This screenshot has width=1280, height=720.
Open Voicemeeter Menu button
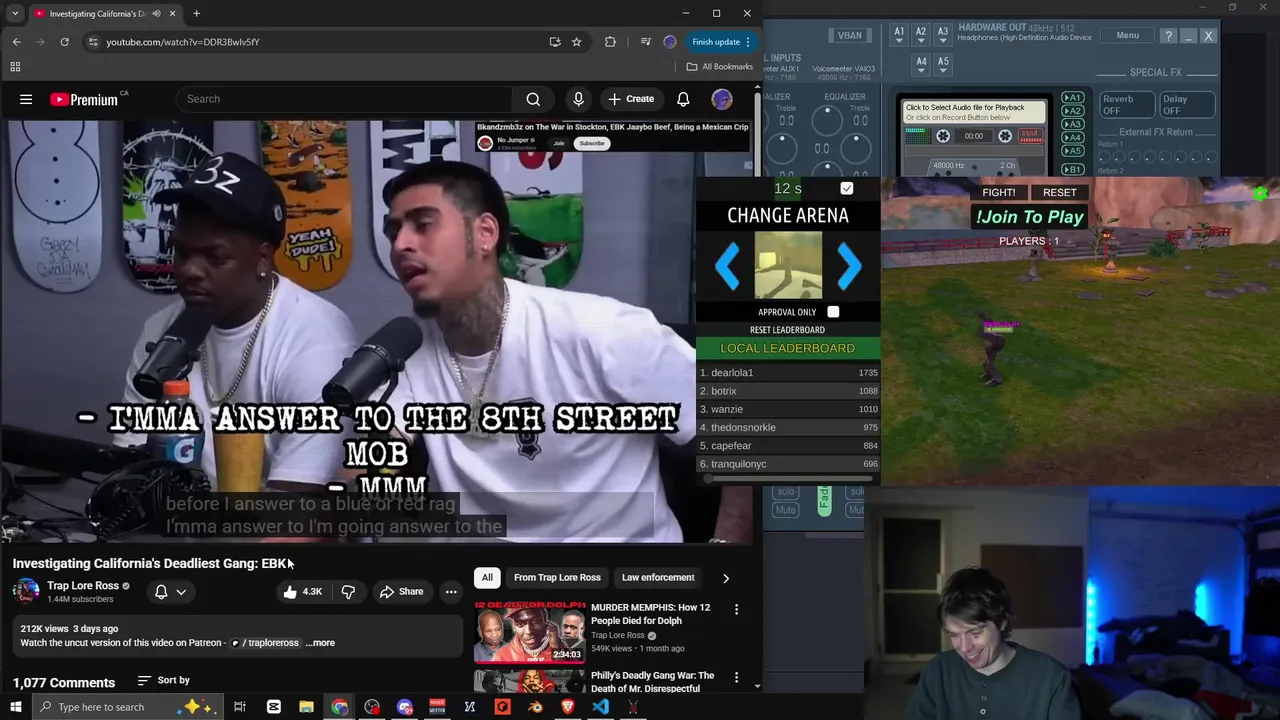click(1127, 35)
